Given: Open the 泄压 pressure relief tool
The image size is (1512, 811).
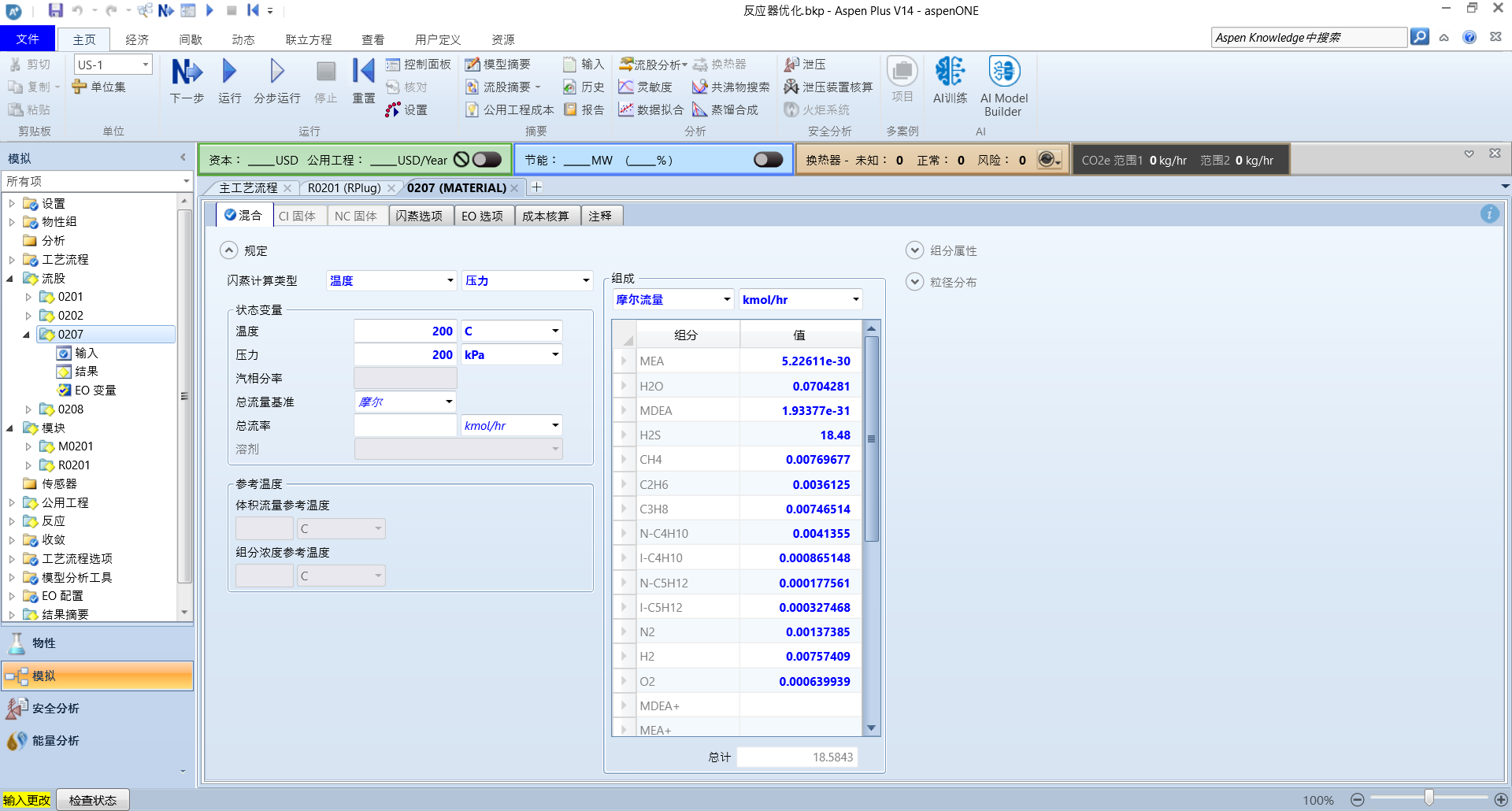Looking at the screenshot, I should click(806, 65).
